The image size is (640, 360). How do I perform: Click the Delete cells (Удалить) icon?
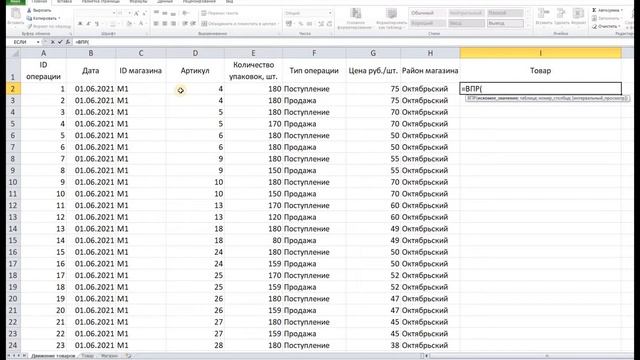tap(561, 13)
